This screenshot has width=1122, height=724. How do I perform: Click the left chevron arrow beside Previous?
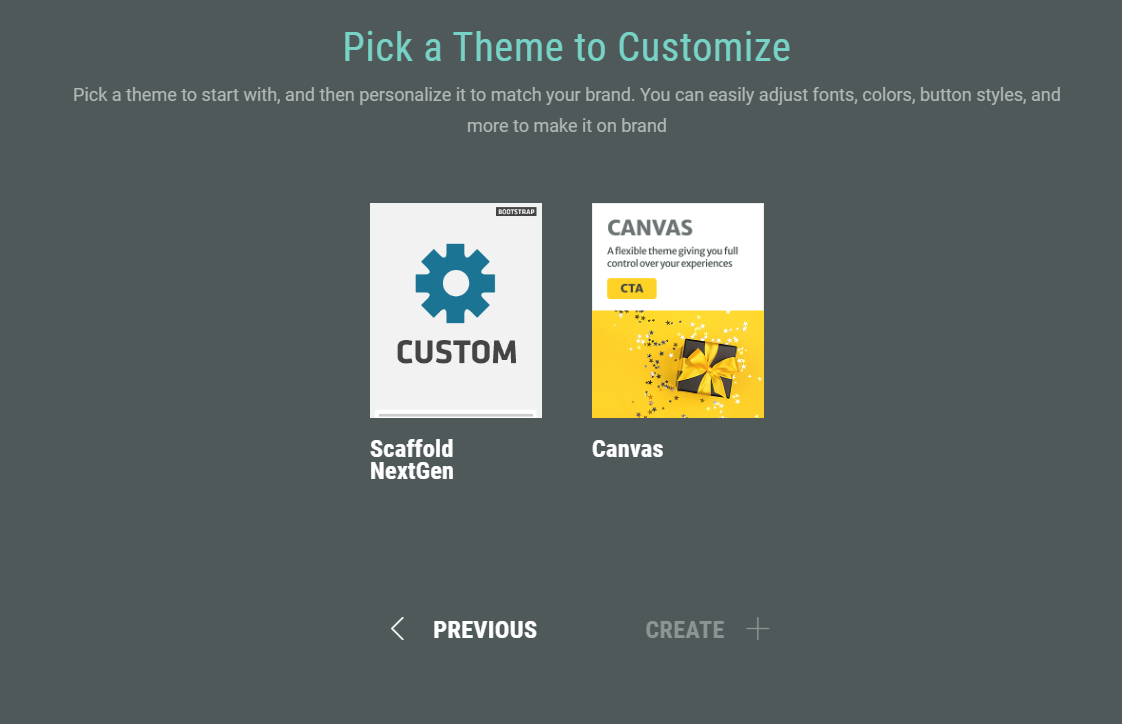pyautogui.click(x=398, y=629)
